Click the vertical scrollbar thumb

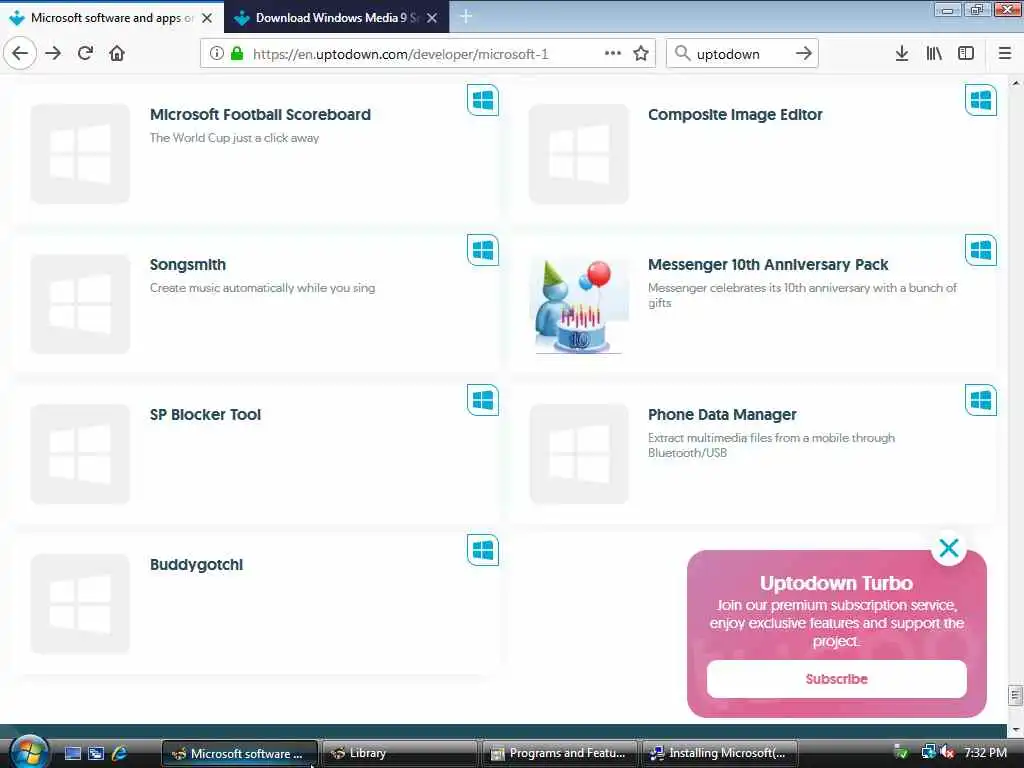pyautogui.click(x=1016, y=695)
